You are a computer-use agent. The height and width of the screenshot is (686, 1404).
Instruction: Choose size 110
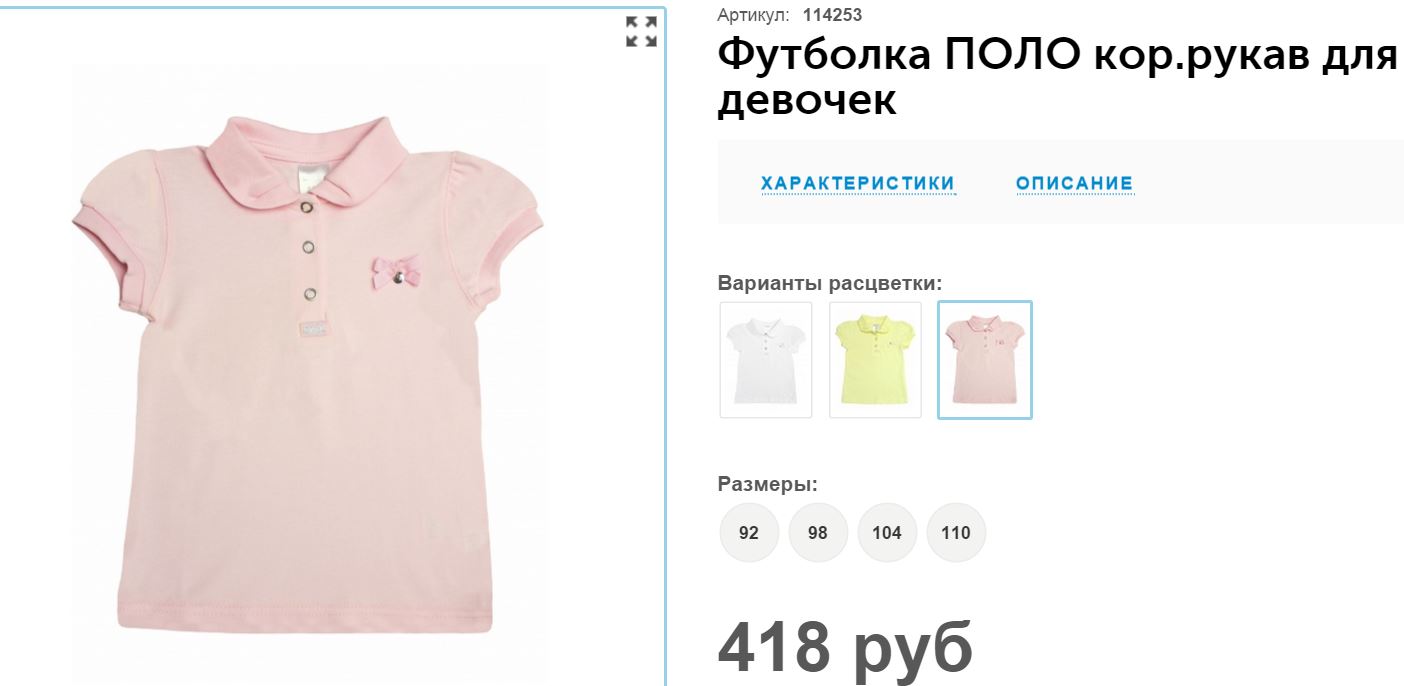click(x=956, y=533)
